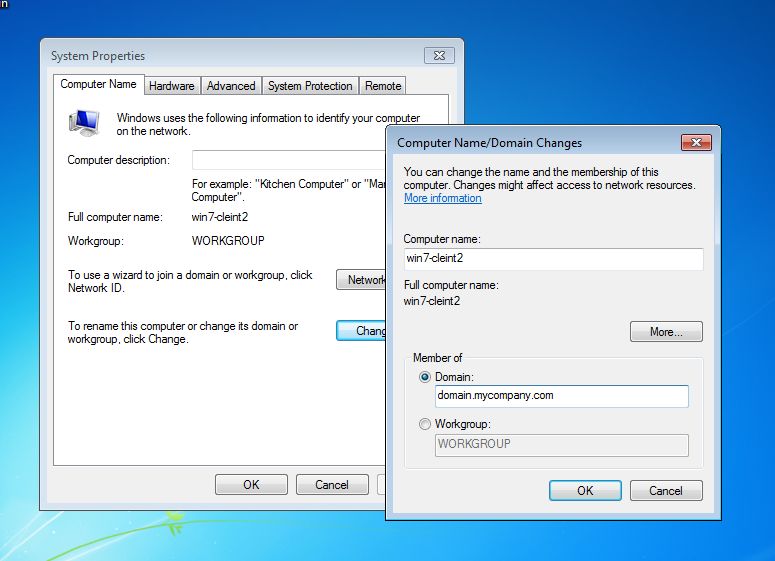Close the Computer Name/Domain Changes dialog

(x=695, y=142)
